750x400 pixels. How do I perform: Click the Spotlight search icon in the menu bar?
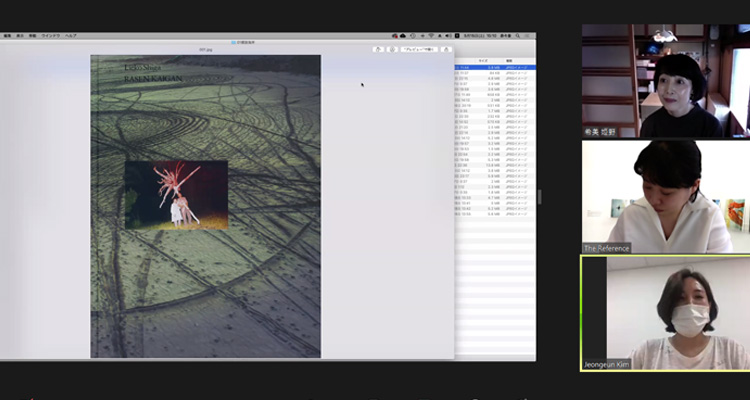tap(518, 36)
